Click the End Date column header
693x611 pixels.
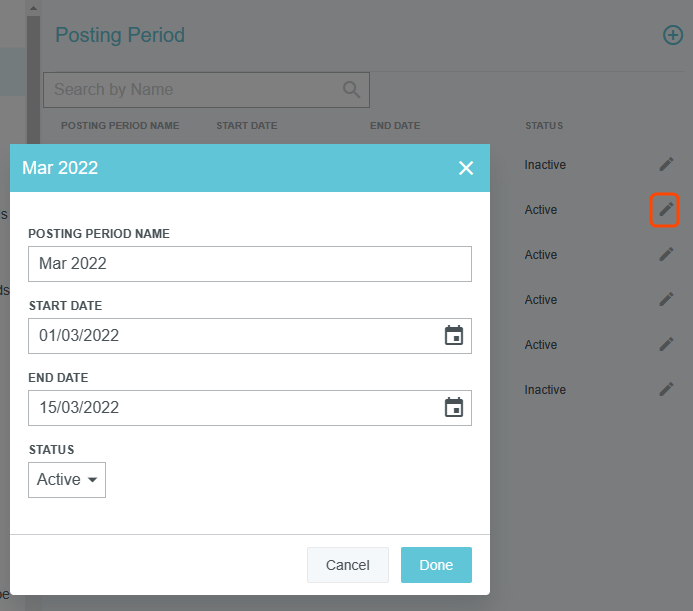[x=395, y=126]
